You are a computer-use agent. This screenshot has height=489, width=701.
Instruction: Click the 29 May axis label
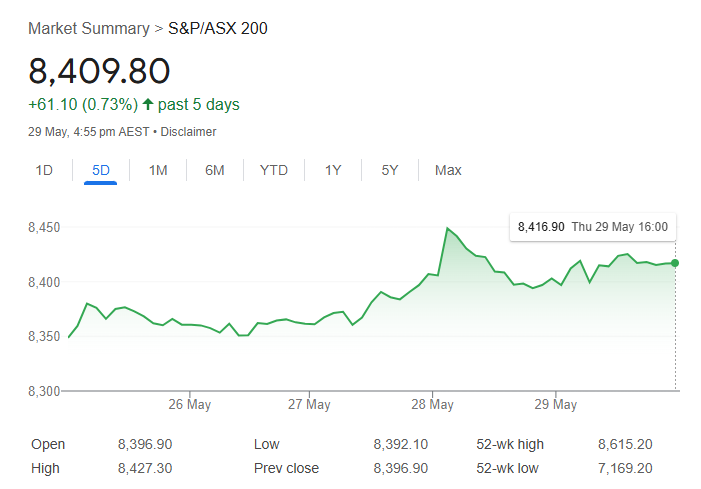(556, 405)
